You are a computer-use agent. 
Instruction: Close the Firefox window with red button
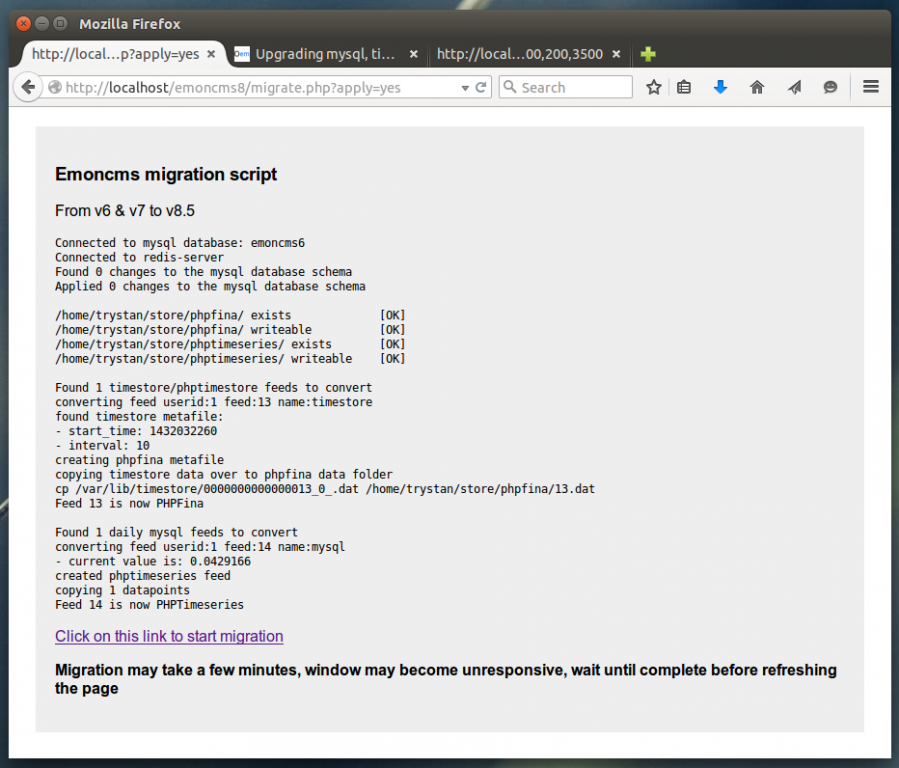click(x=24, y=23)
